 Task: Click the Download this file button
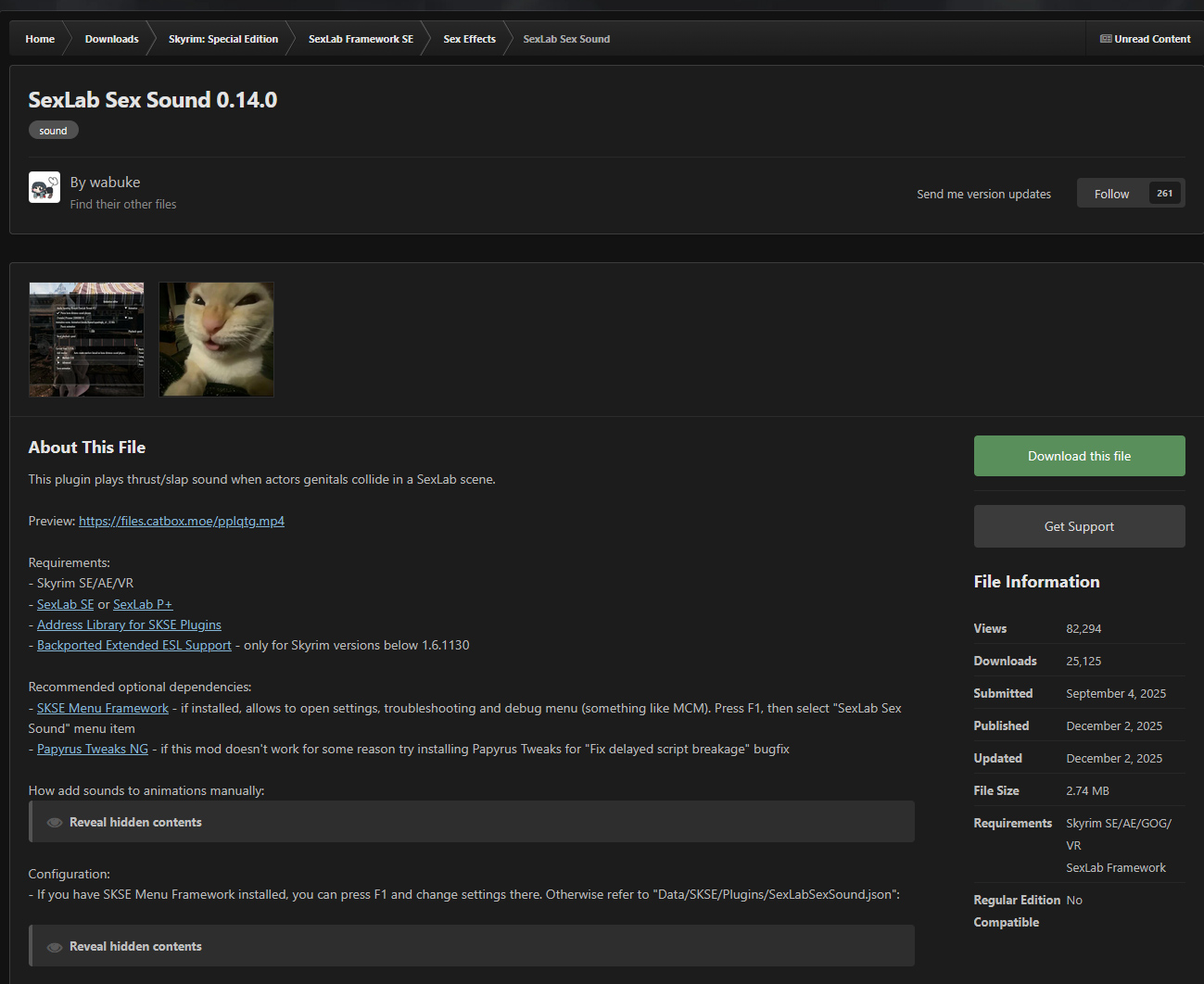click(x=1079, y=456)
